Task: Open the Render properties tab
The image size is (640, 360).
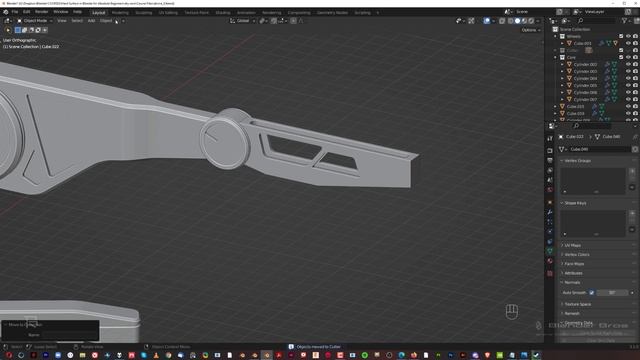Action: click(x=550, y=150)
